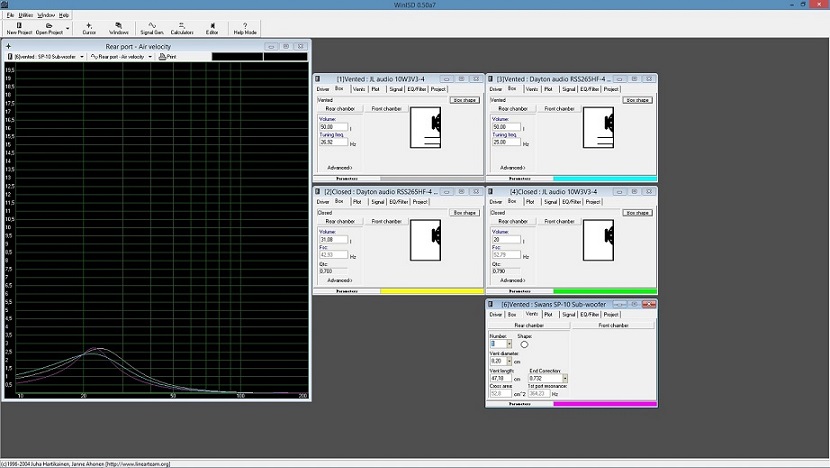Screen dimensions: 830x468
Task: Click the box diagram in [4]Closed JL audio
Action: point(599,240)
